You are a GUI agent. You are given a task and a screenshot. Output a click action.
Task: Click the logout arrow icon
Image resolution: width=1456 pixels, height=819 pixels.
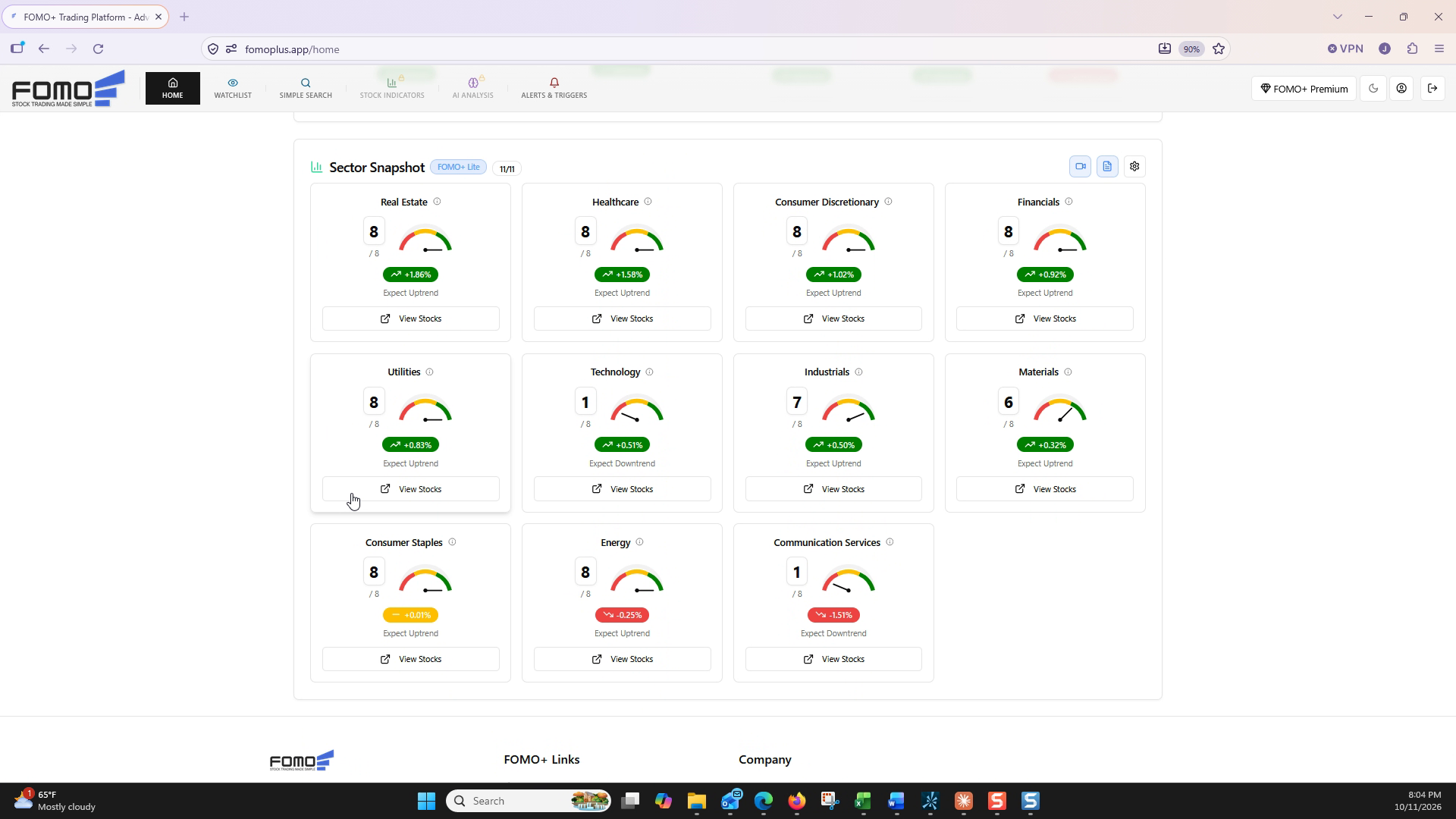tap(1432, 89)
